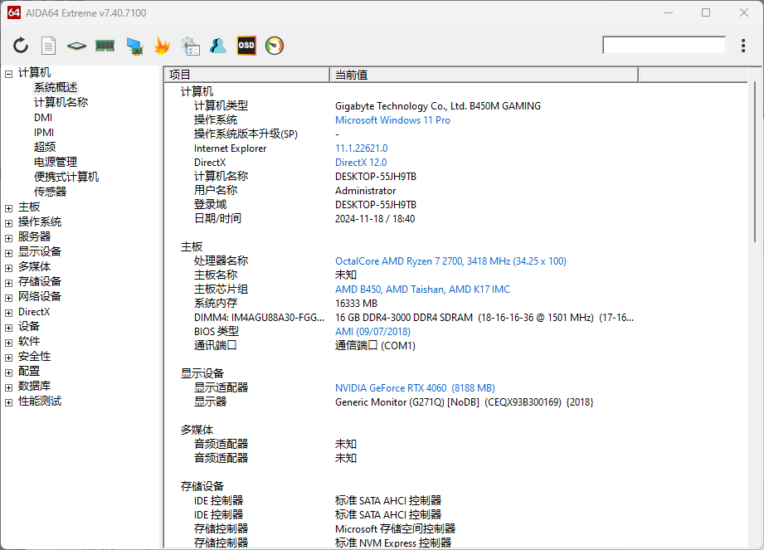This screenshot has height=550, width=764.
Task: Select the 登录域 row label
Action: click(x=210, y=205)
